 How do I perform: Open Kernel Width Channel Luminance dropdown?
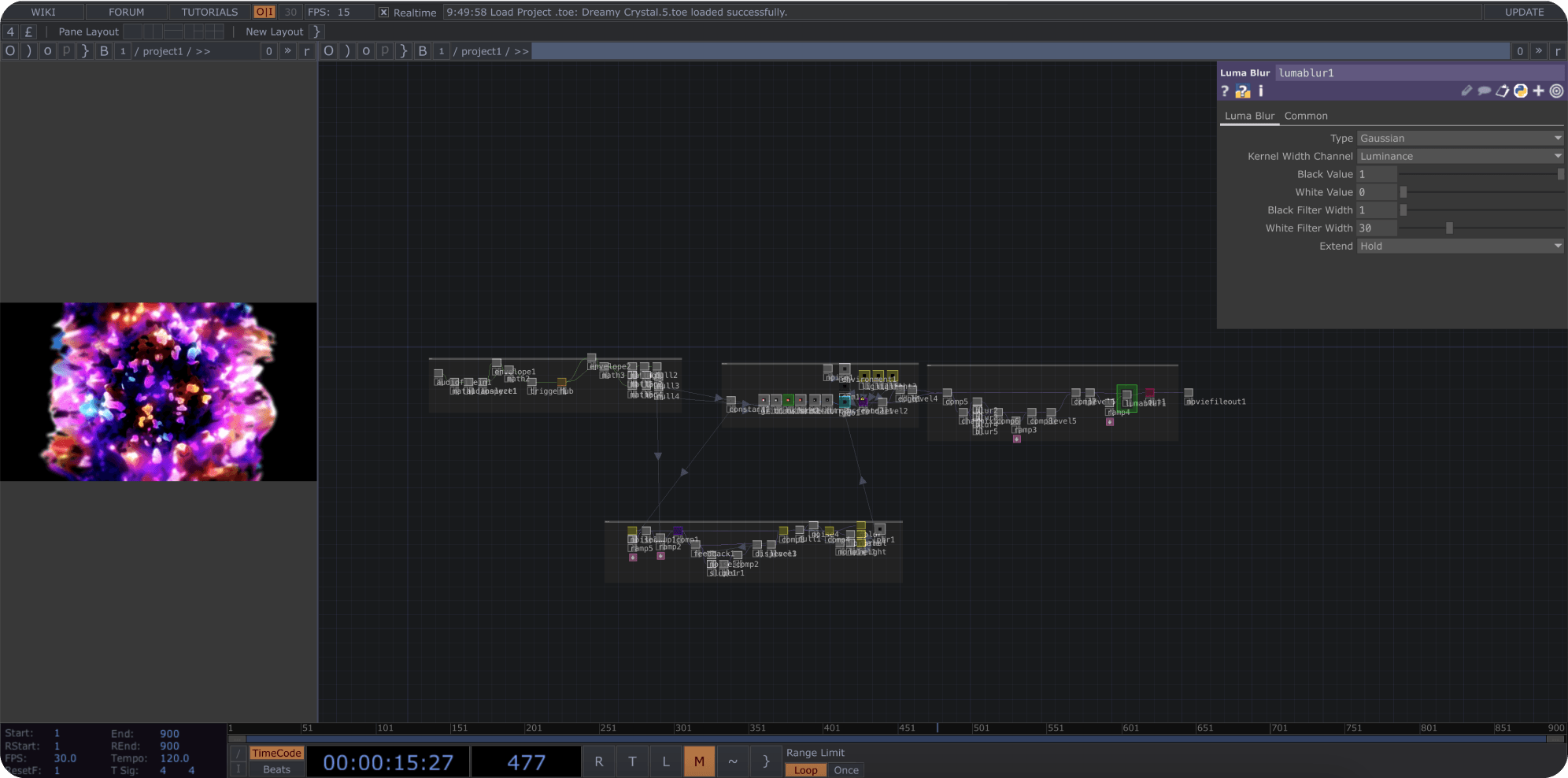(x=1460, y=157)
